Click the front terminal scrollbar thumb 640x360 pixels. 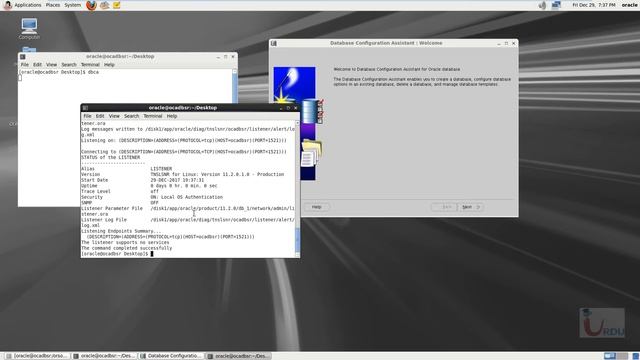(297, 239)
